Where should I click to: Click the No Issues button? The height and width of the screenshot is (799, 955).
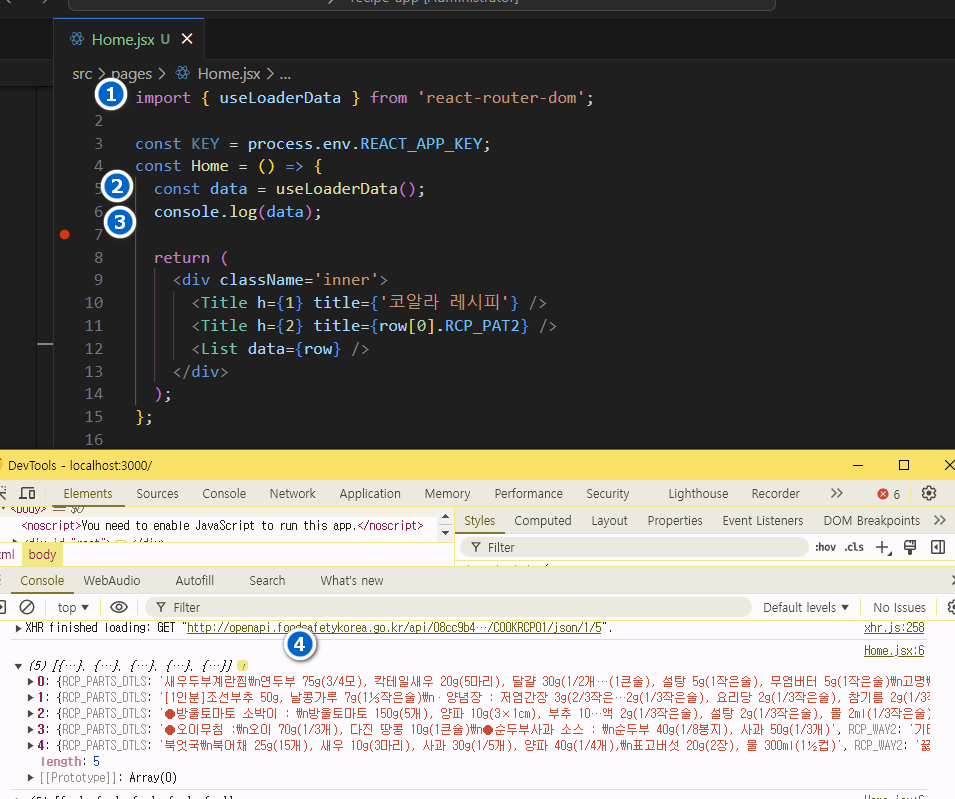[x=899, y=607]
